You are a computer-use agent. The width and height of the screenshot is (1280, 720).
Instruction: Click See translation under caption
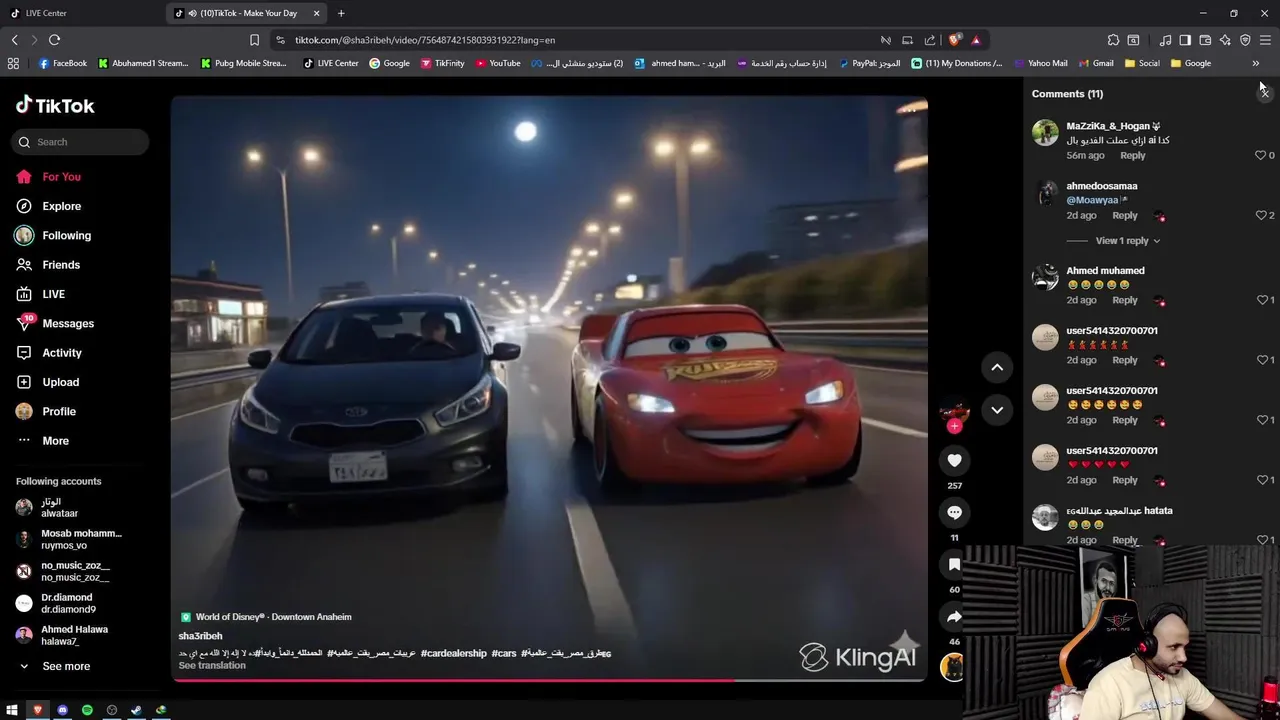coord(212,666)
